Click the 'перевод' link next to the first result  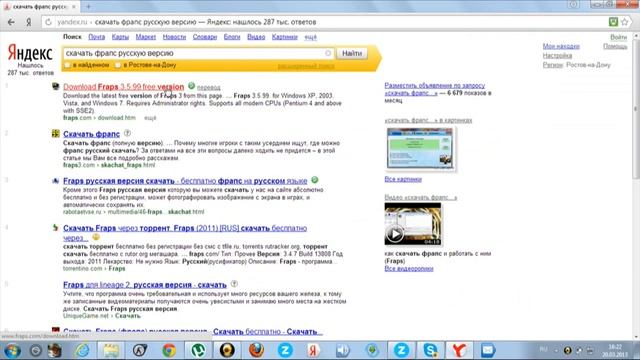pyautogui.click(x=209, y=87)
